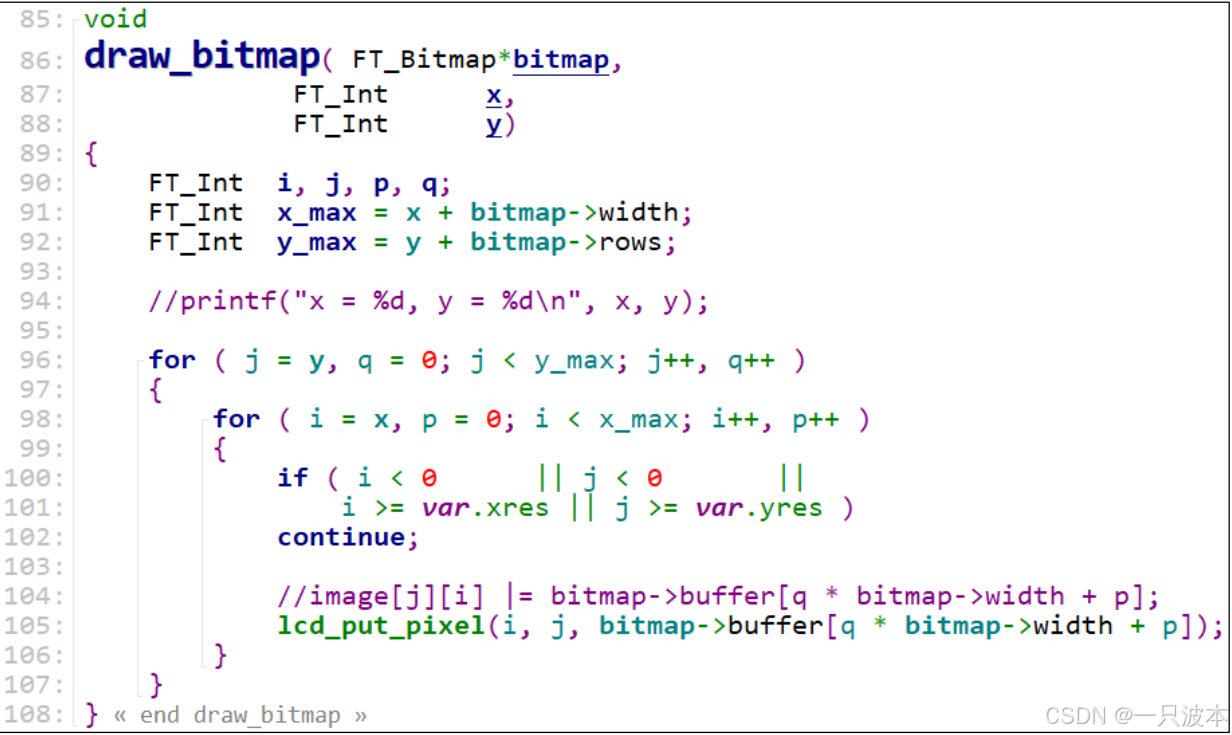Click var.xres in the condition
The width and height of the screenshot is (1232, 735).
(485, 508)
